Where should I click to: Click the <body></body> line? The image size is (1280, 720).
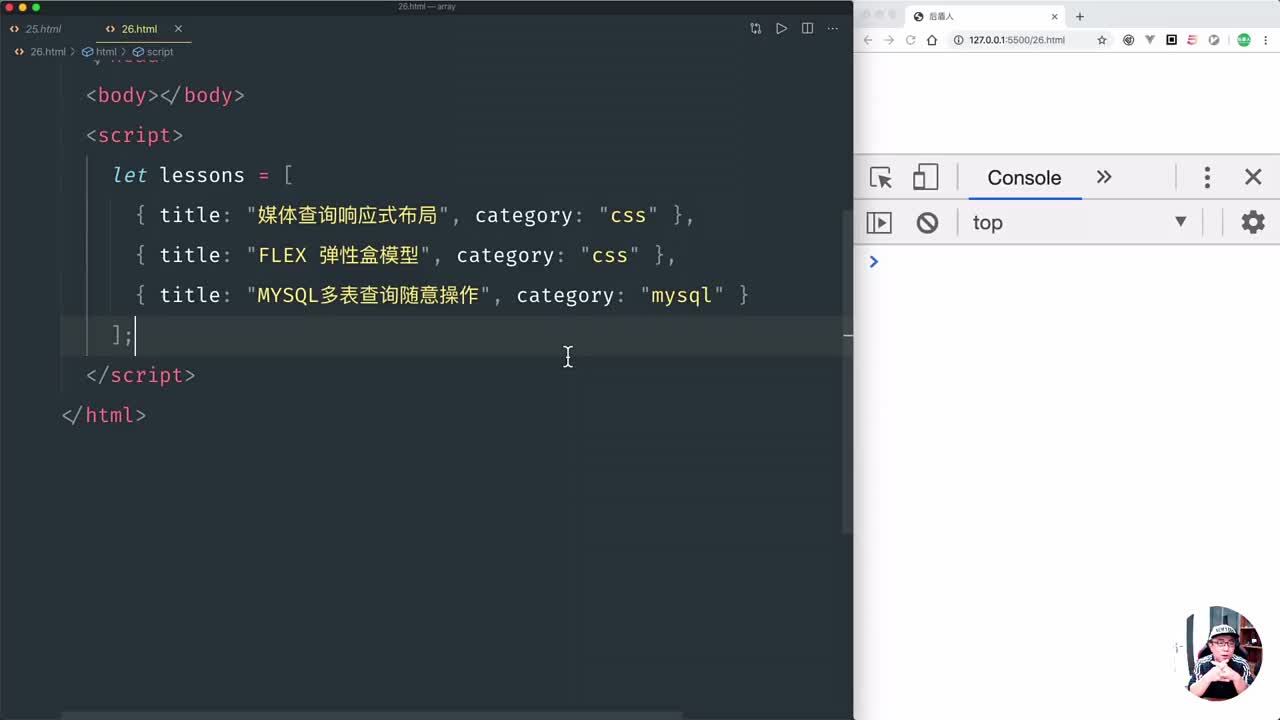(165, 95)
